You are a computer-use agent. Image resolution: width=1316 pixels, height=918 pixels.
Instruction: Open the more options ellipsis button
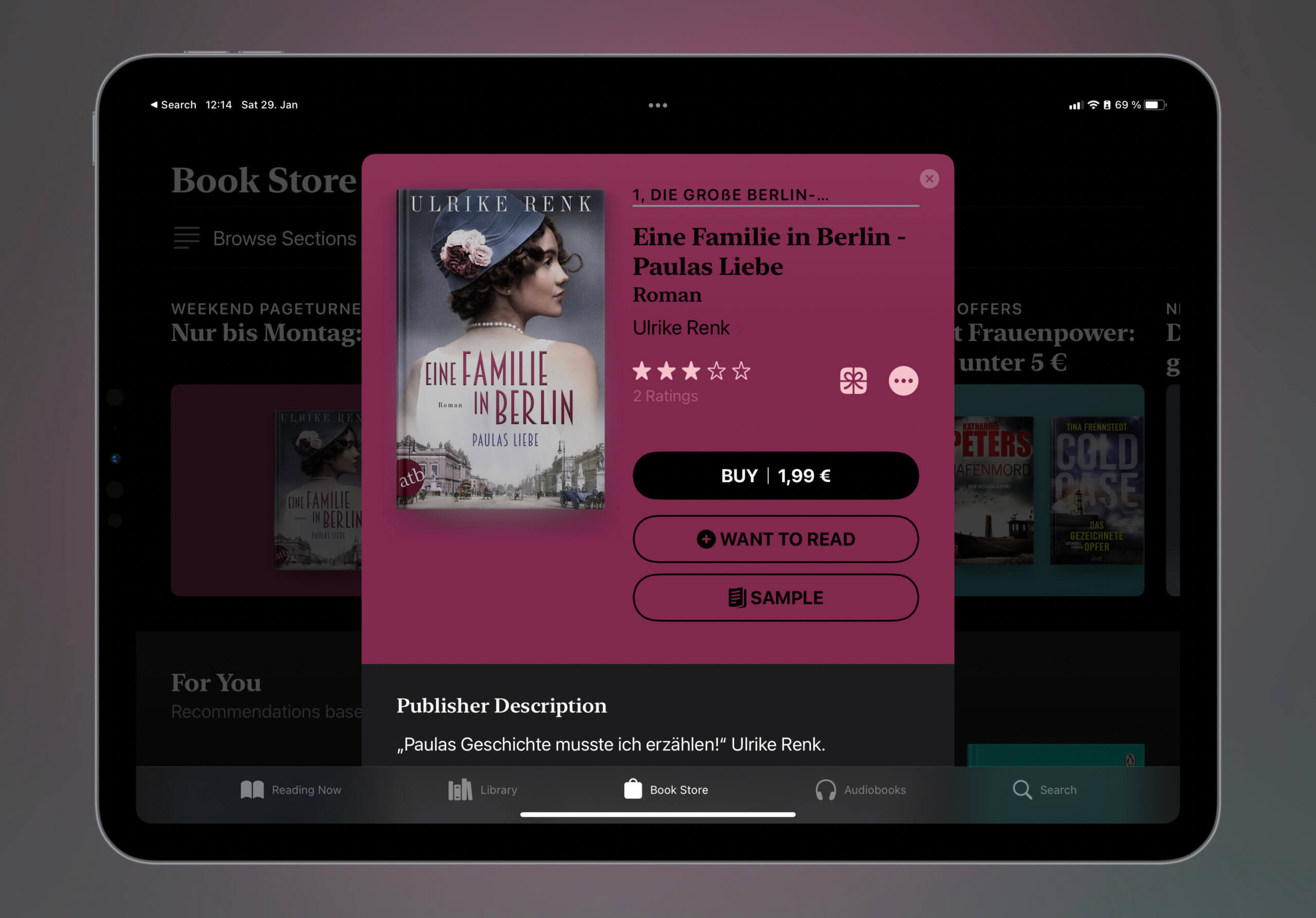point(903,381)
